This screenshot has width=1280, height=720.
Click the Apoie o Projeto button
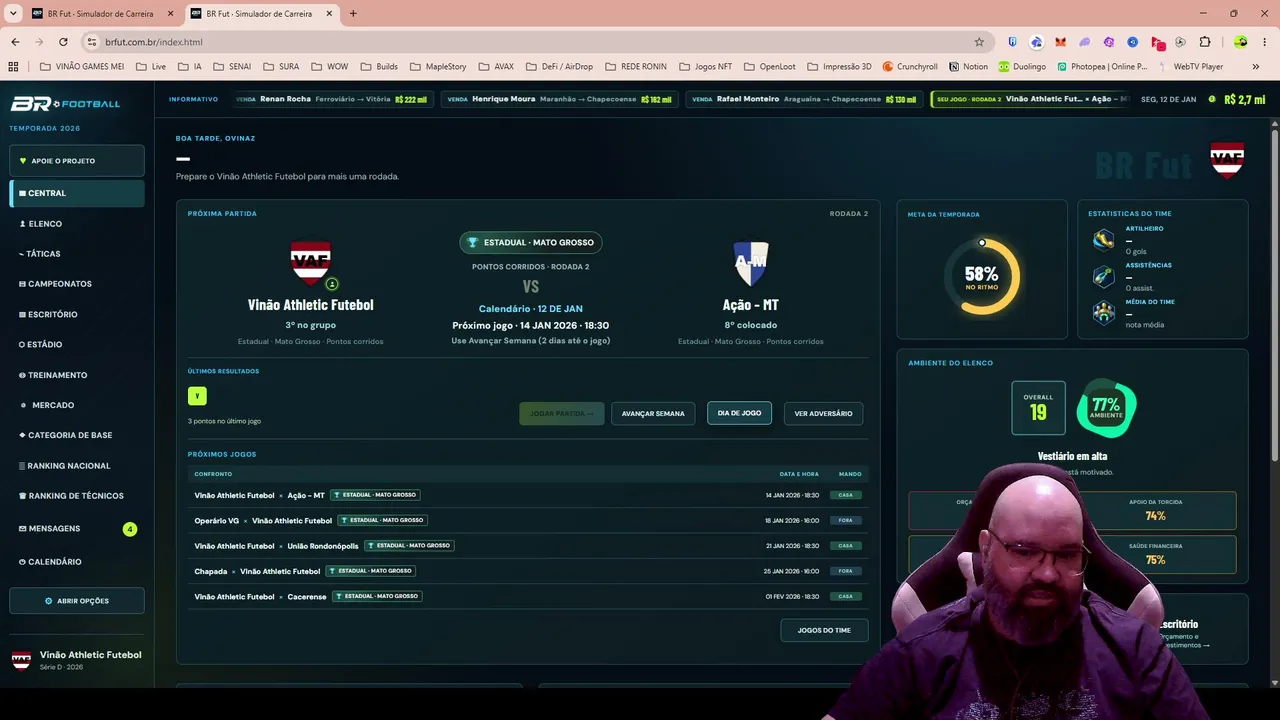click(x=77, y=161)
